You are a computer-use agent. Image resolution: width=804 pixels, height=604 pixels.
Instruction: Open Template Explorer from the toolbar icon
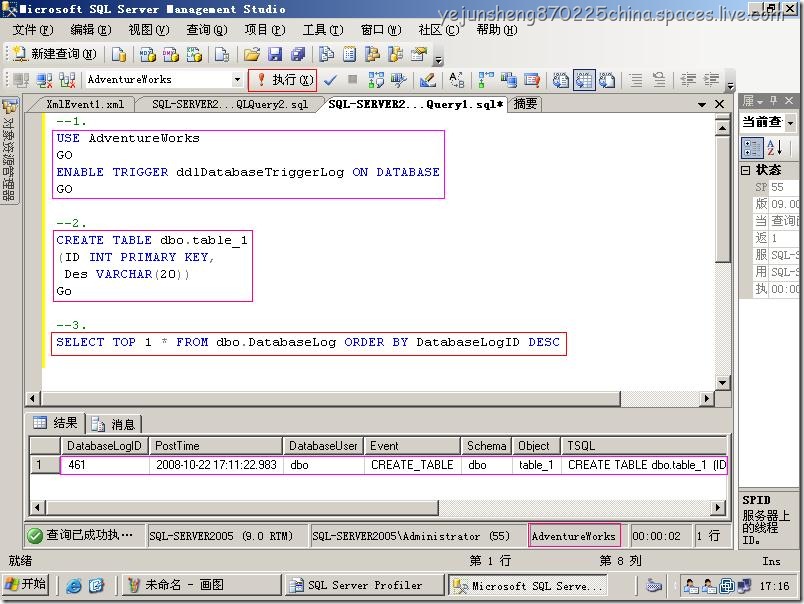[x=395, y=54]
